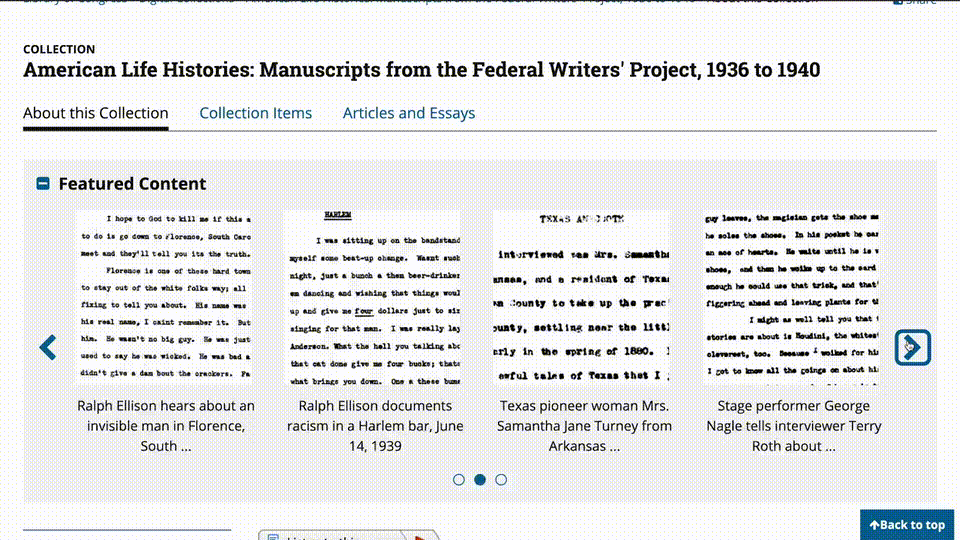Click the American Life Histories collection title
Screen dimensions: 960x540
point(421,70)
